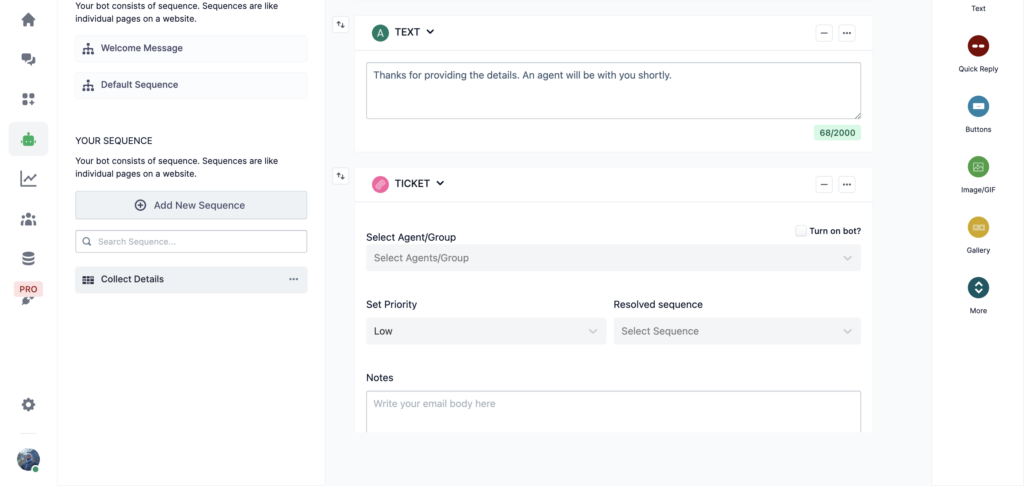Add an Image/GIF block
Image resolution: width=1024 pixels, height=486 pixels.
[978, 167]
